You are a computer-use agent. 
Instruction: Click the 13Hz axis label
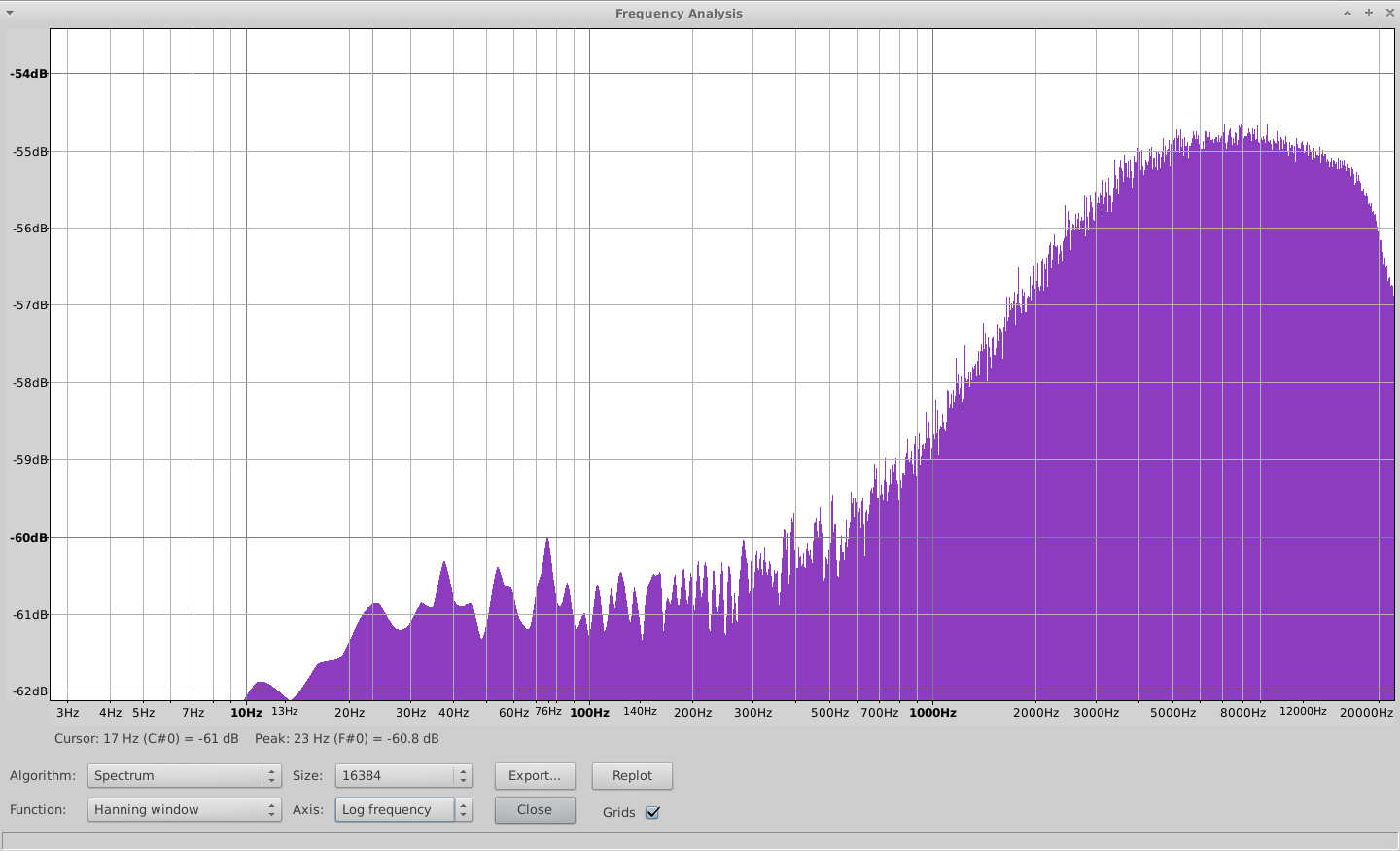pos(285,711)
